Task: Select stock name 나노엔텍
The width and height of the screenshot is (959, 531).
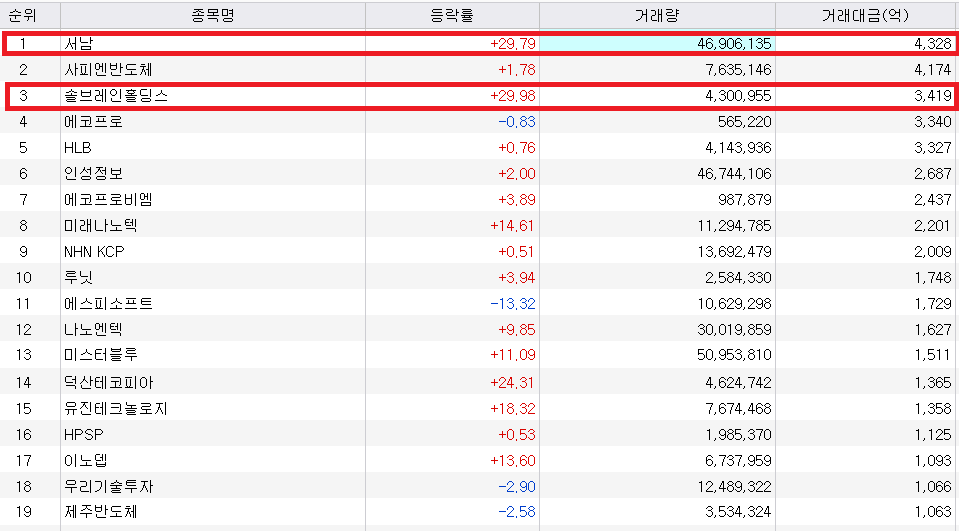Action: (x=94, y=330)
